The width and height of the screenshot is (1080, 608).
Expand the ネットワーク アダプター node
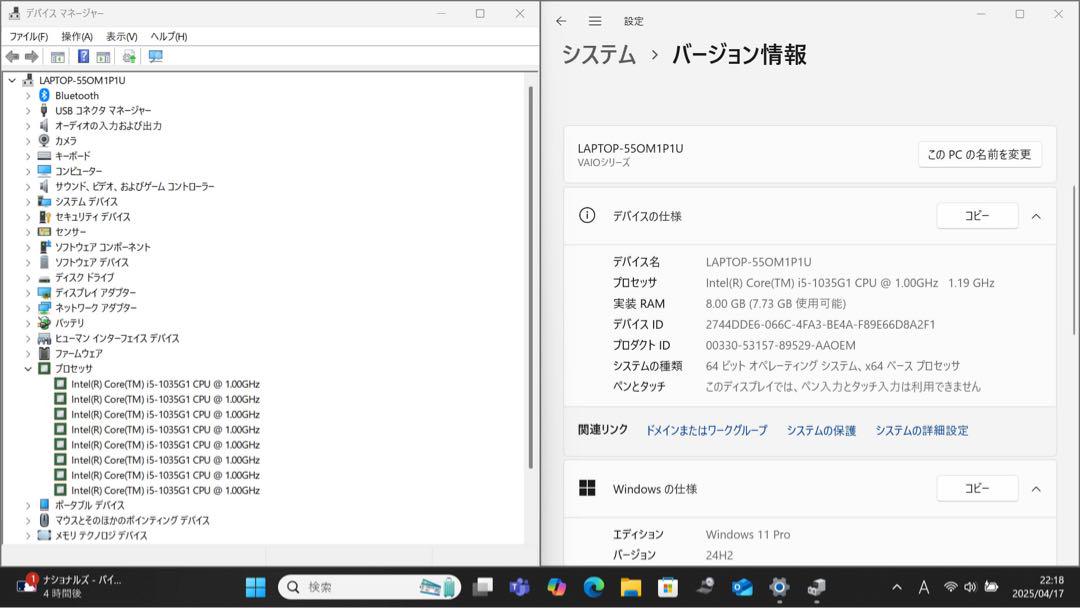(28, 308)
